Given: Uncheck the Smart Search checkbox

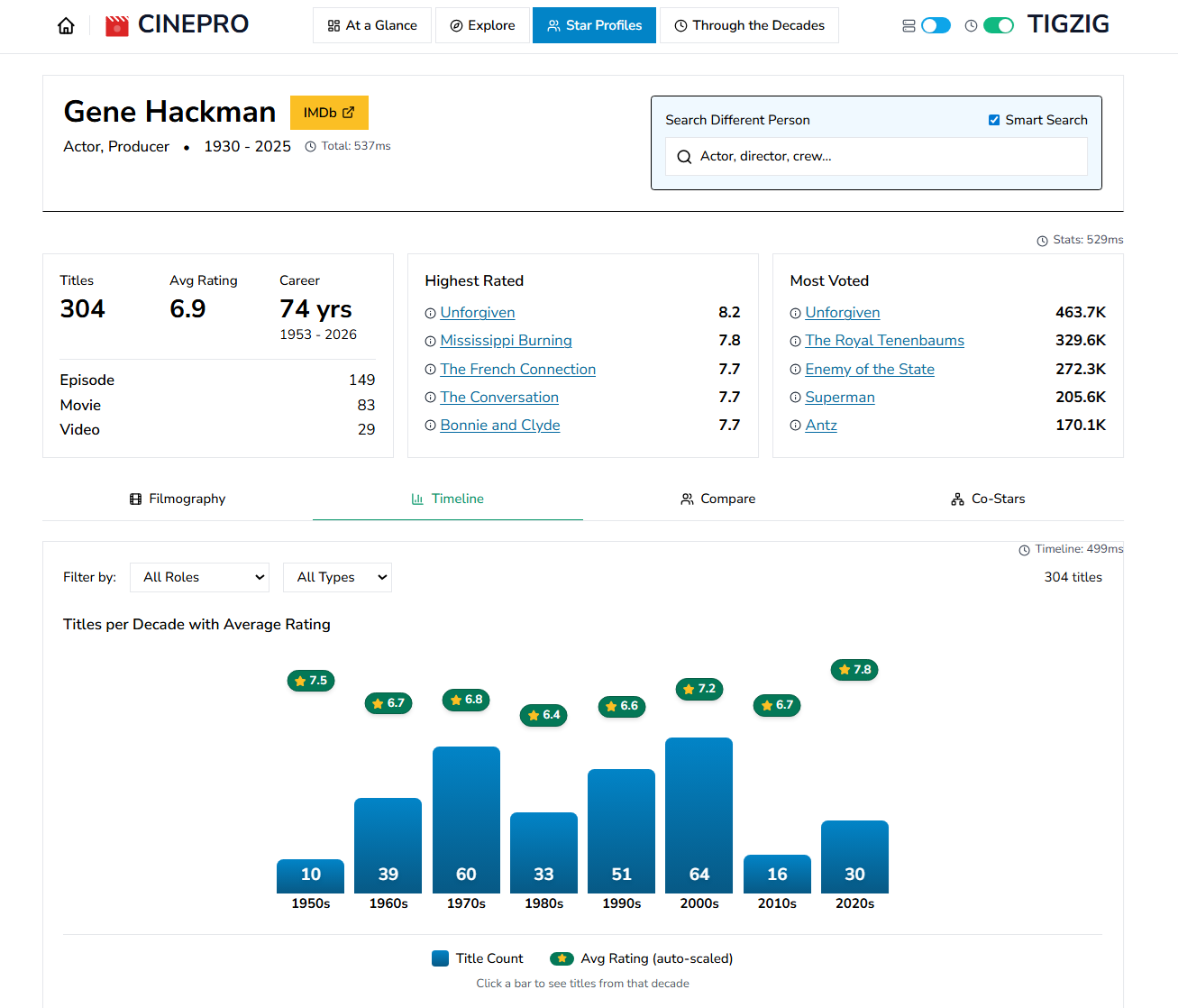Looking at the screenshot, I should click(x=994, y=120).
